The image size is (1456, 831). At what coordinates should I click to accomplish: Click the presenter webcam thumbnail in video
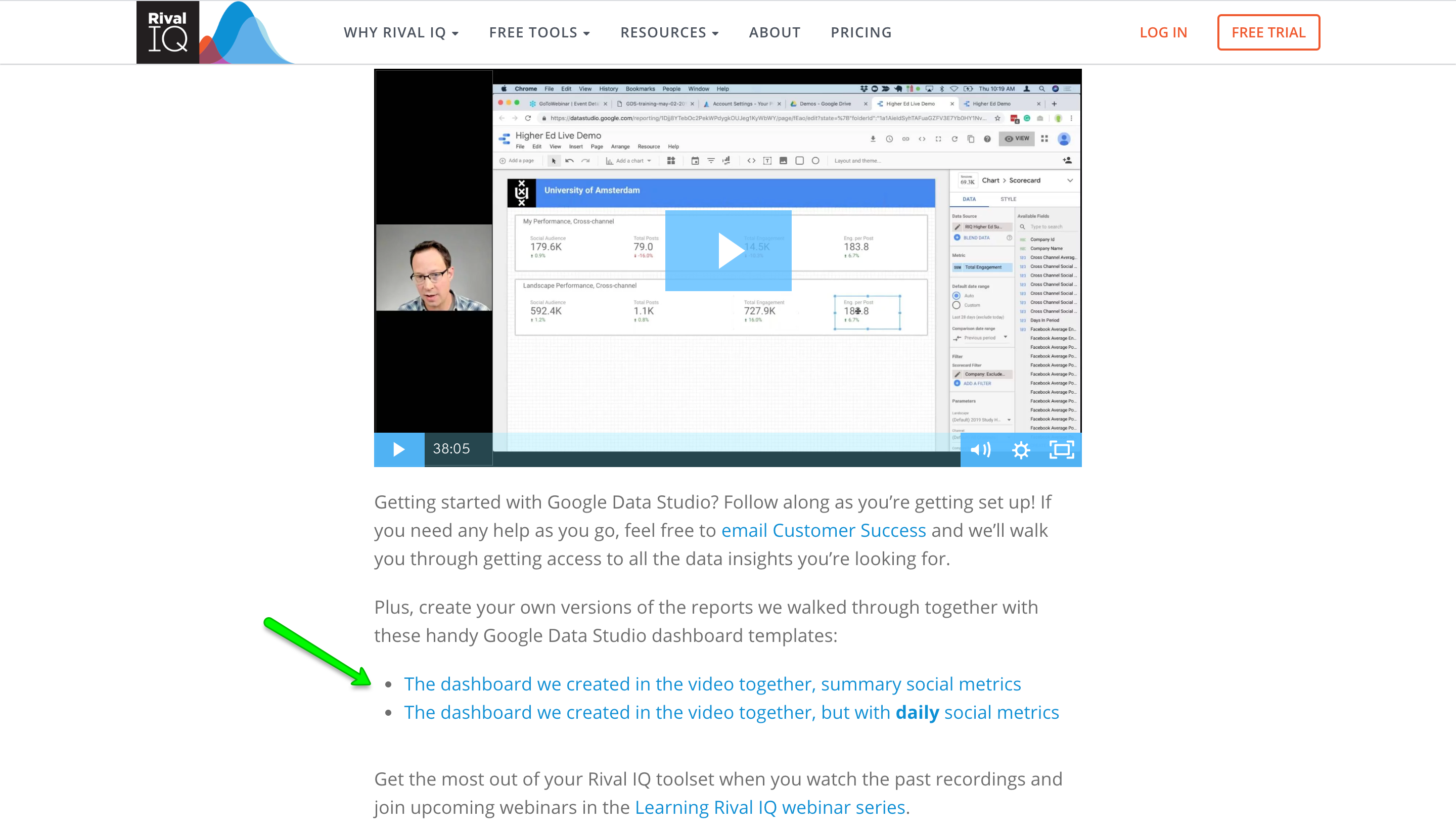(x=434, y=268)
